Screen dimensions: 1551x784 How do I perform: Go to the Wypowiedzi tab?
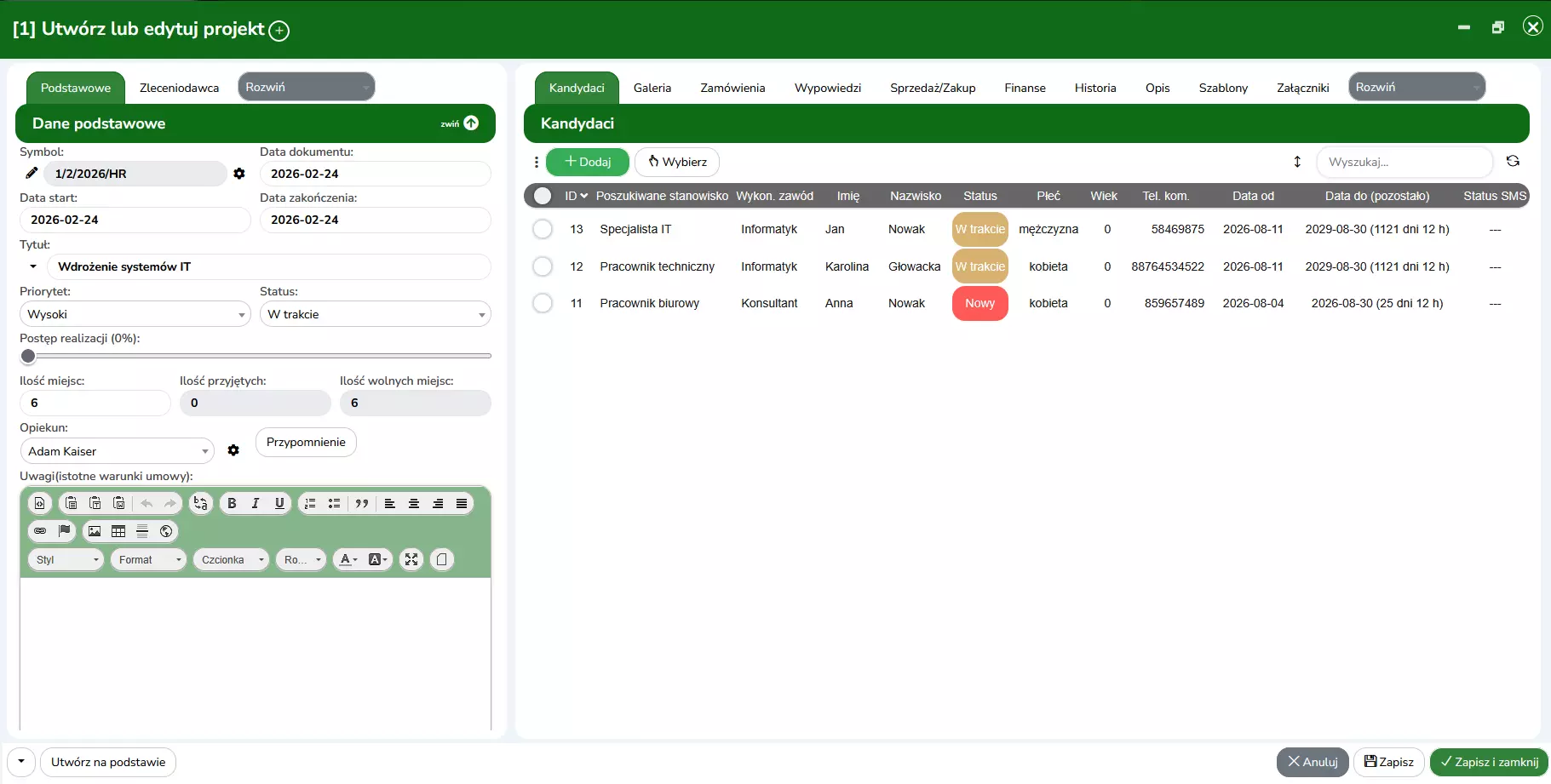point(828,88)
